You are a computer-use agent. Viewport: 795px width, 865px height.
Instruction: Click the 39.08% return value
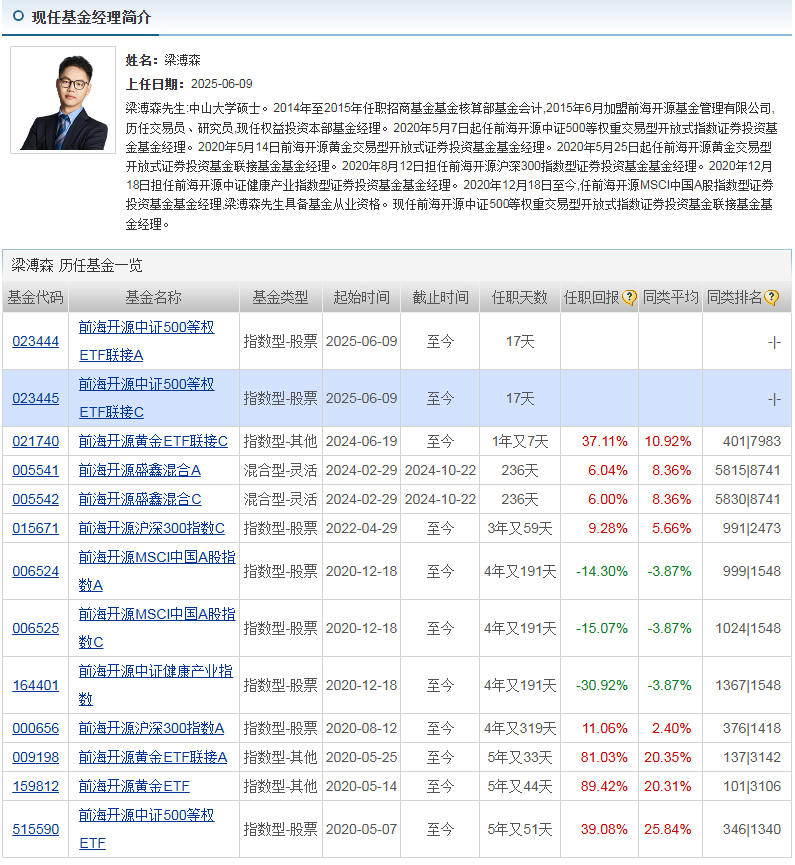click(x=604, y=829)
